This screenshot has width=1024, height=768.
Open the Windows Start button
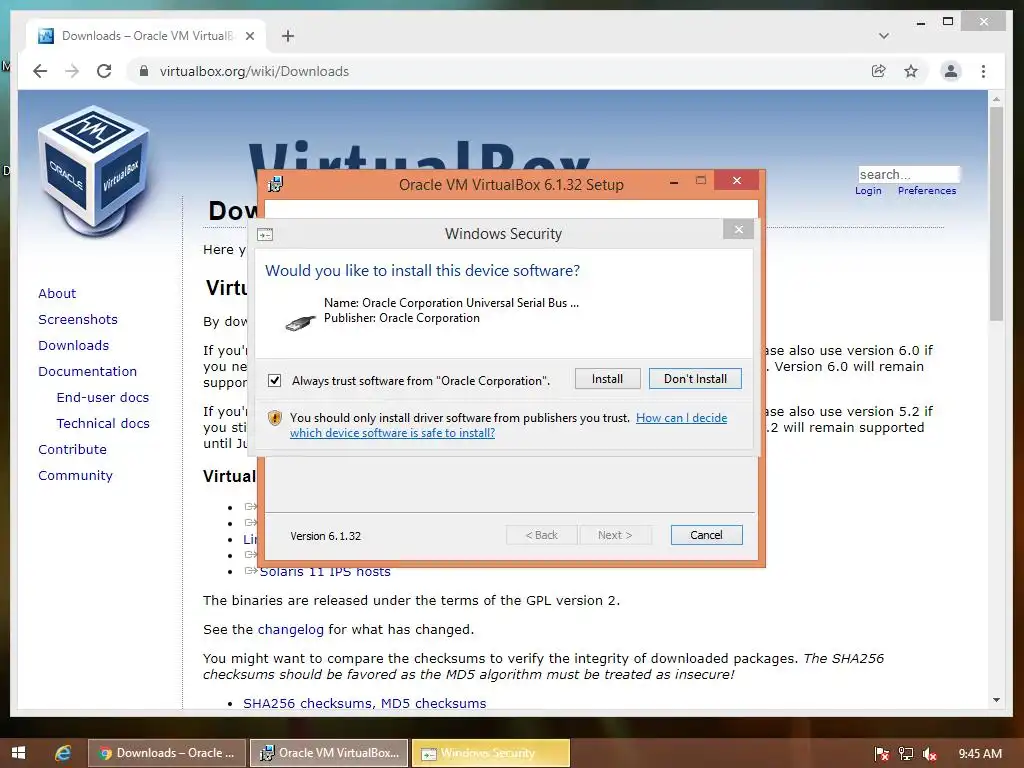(18, 753)
